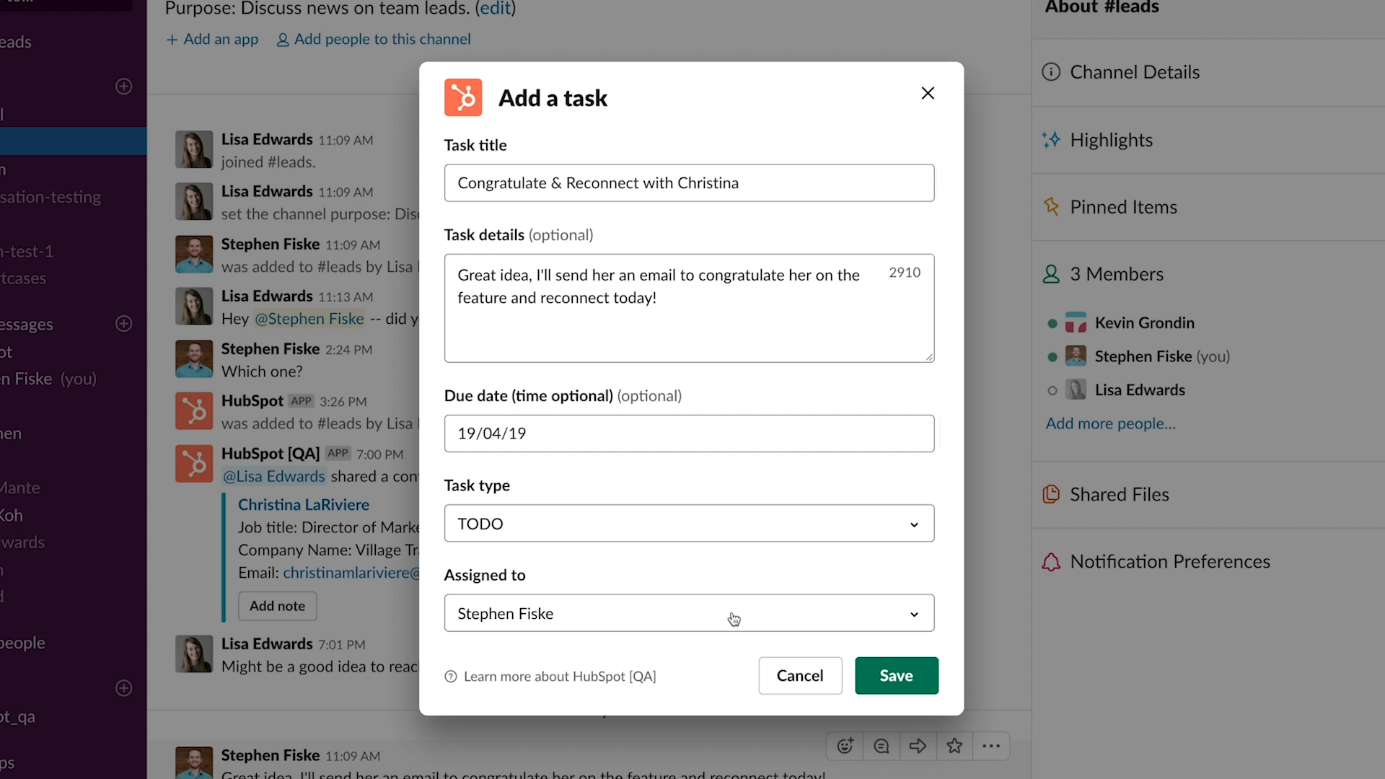Click plus icon beside the essages heading
The height and width of the screenshot is (779, 1385).
[124, 324]
